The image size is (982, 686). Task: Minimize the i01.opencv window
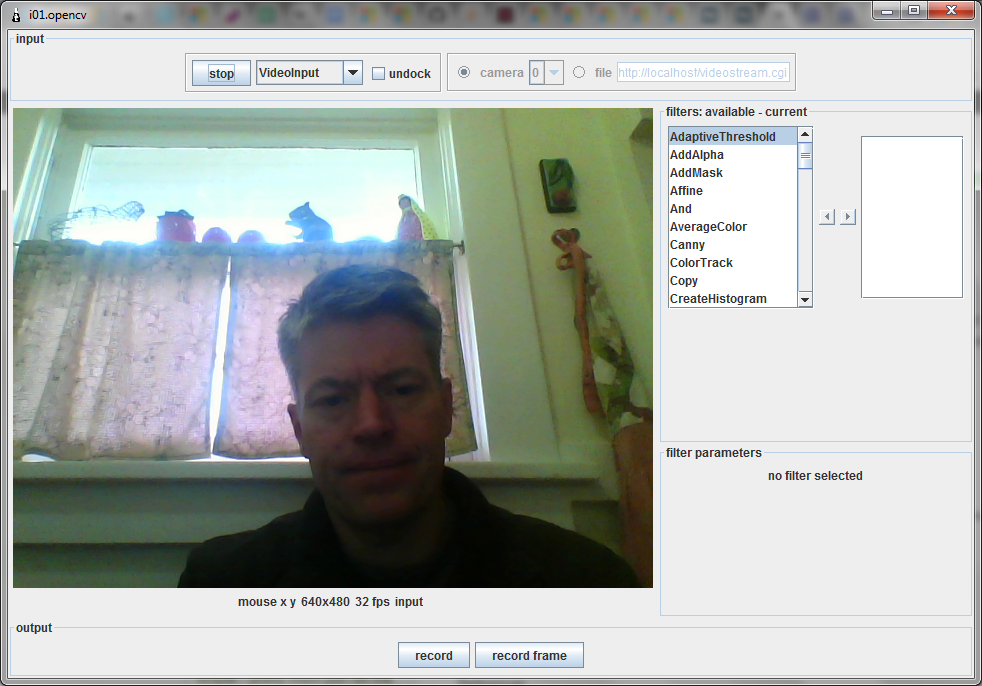point(887,10)
